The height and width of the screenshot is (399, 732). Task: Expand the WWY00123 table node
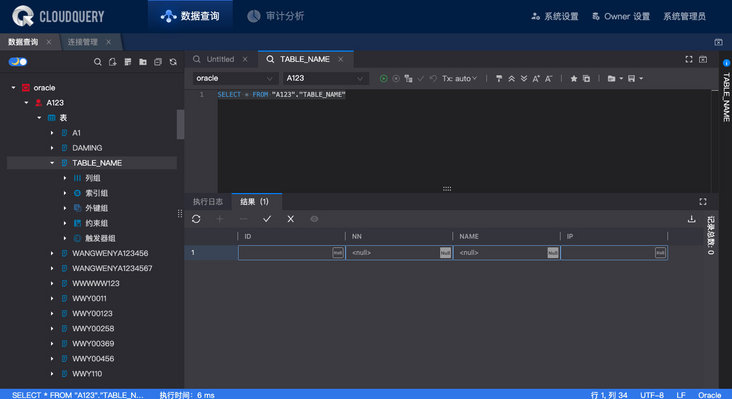(x=52, y=314)
